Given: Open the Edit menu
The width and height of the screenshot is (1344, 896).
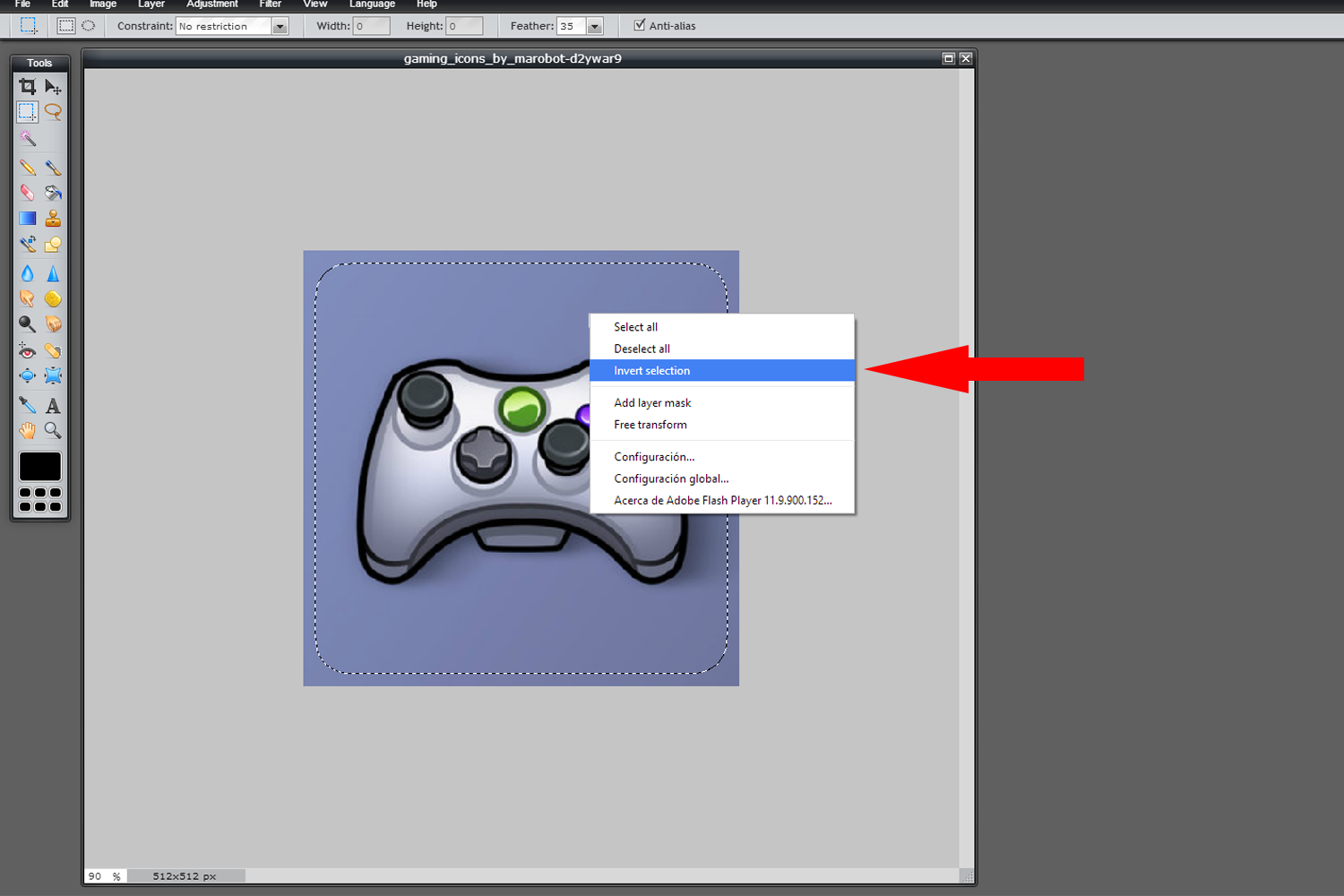Looking at the screenshot, I should (x=60, y=4).
